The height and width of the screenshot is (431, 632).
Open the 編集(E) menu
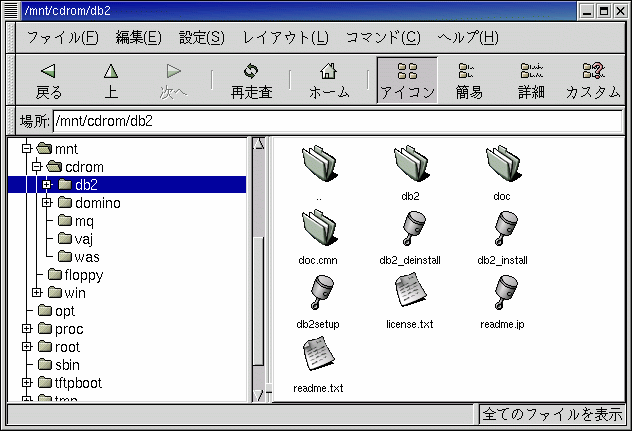[x=138, y=38]
